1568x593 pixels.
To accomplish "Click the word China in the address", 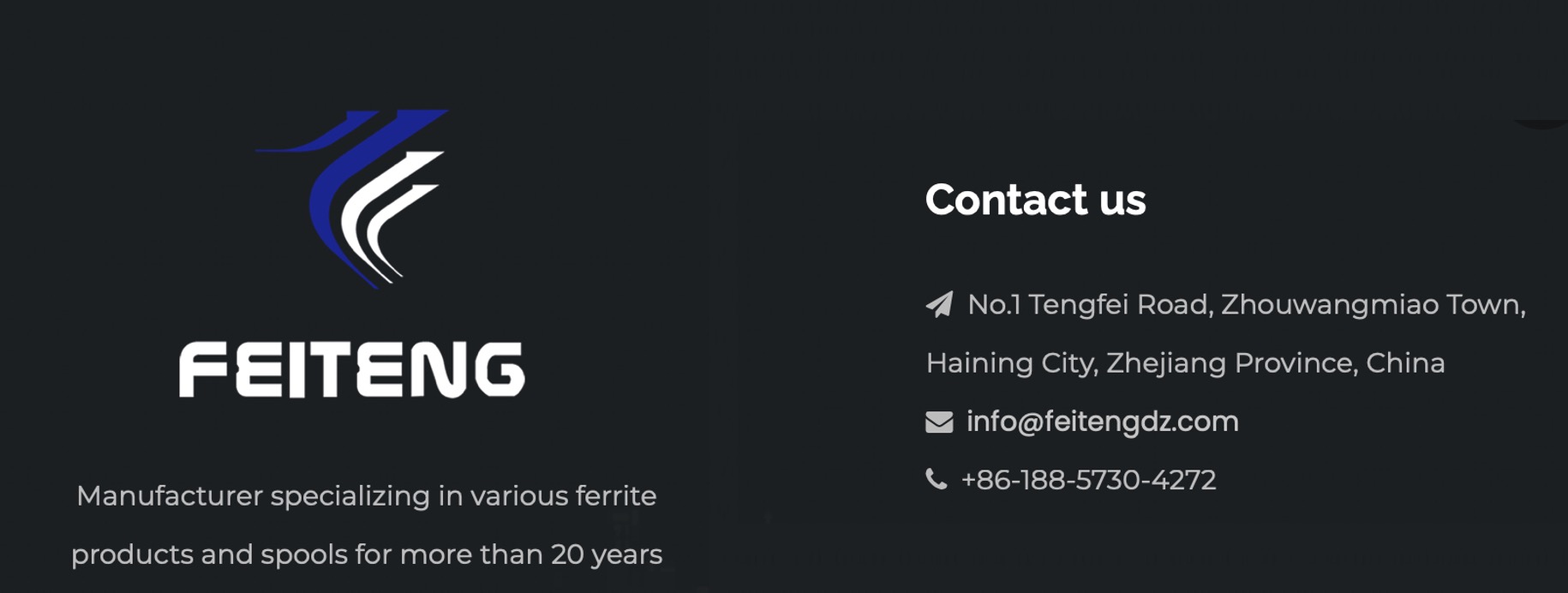I will [x=1405, y=363].
